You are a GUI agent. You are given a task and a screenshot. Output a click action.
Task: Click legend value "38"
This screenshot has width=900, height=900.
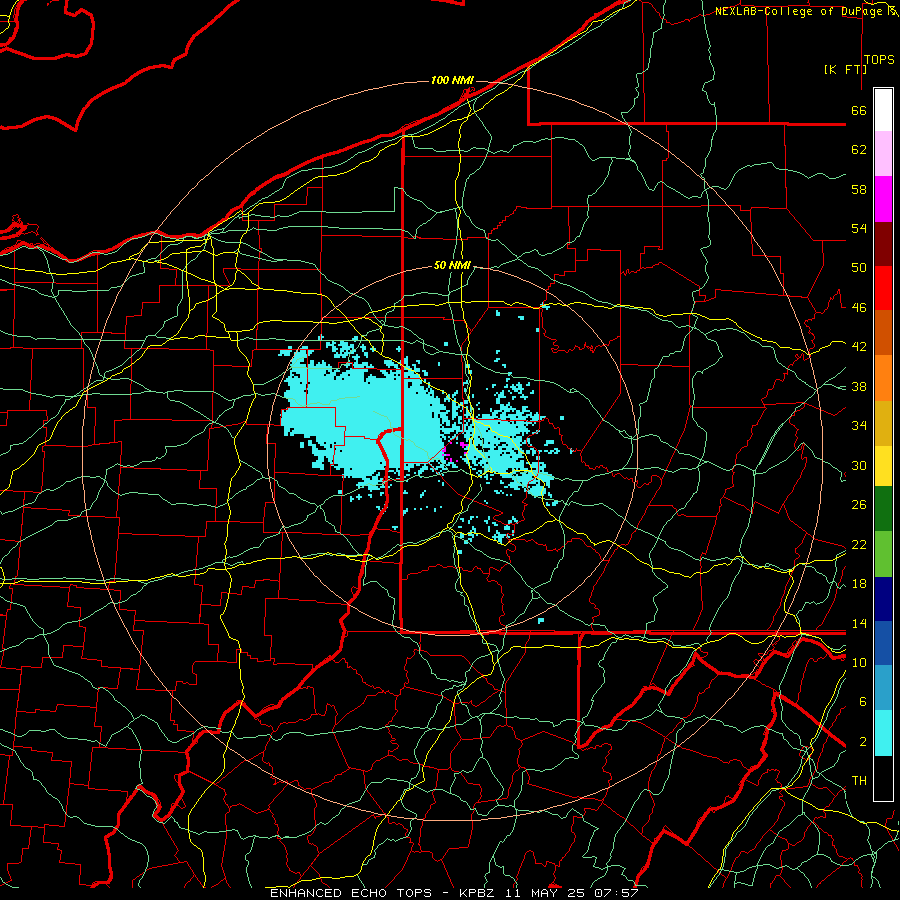[859, 386]
